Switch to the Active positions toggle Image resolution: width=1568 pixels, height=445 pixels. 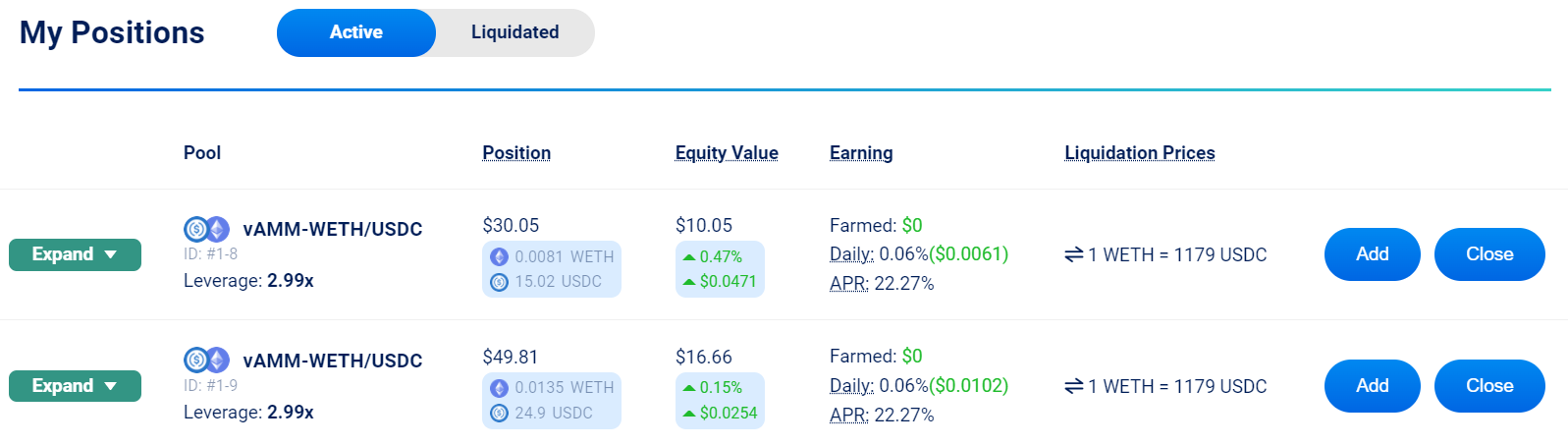pos(356,32)
